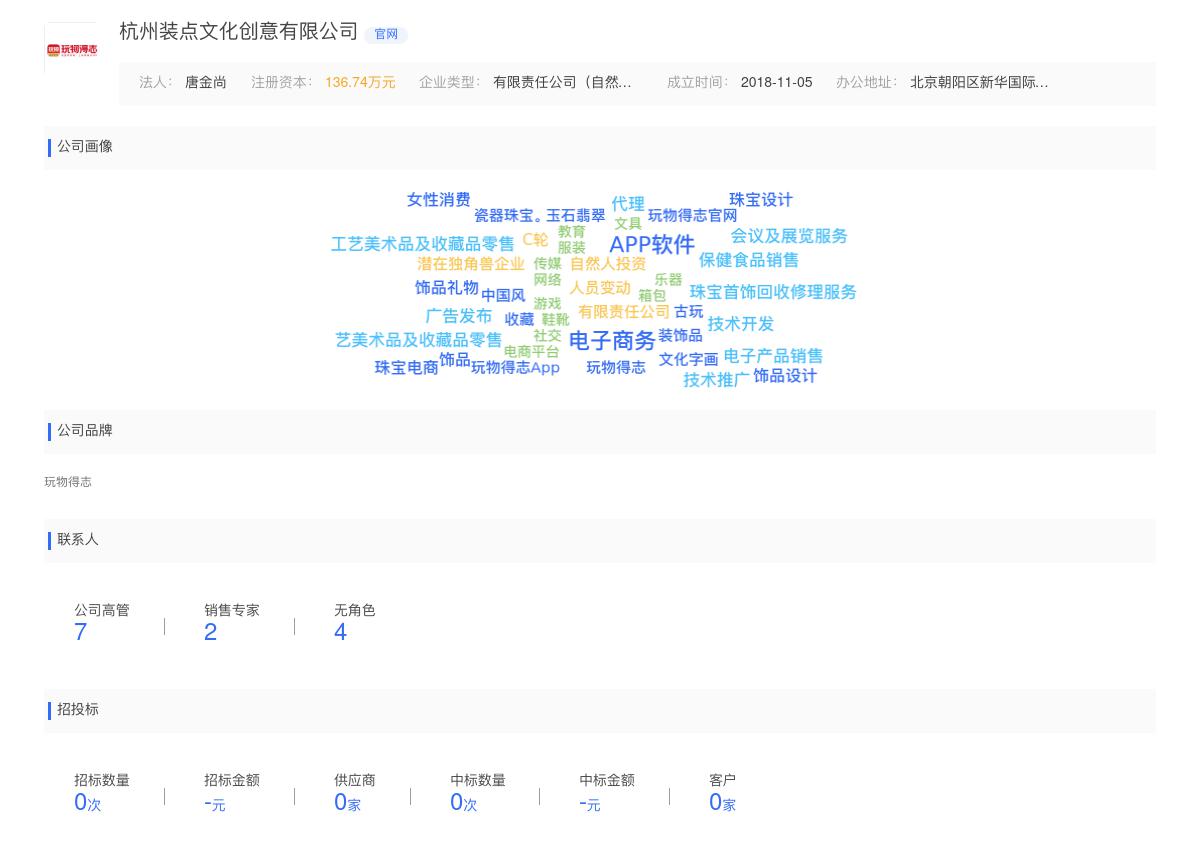Click word cloud tag 乐器
The image size is (1200, 861).
668,280
